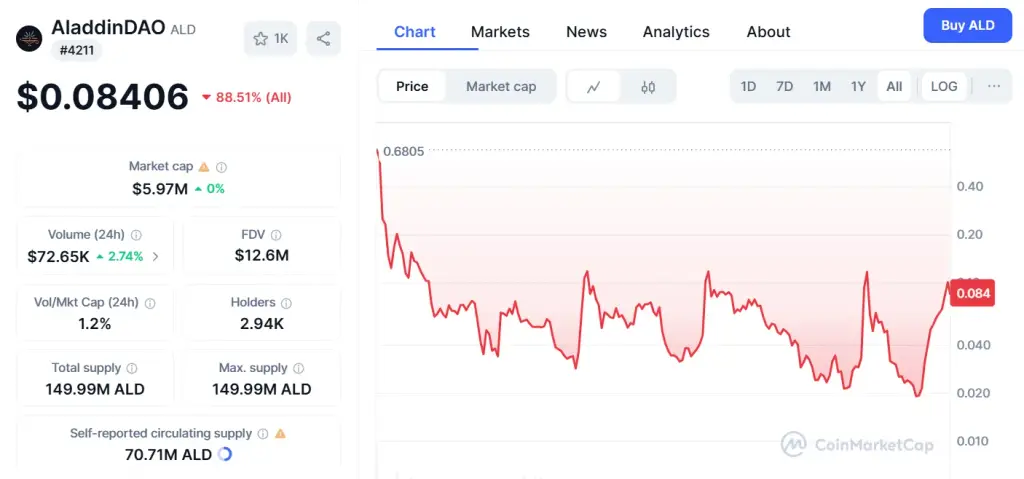Select the 1Y time range
Screen dimensions: 1024x479
858,86
